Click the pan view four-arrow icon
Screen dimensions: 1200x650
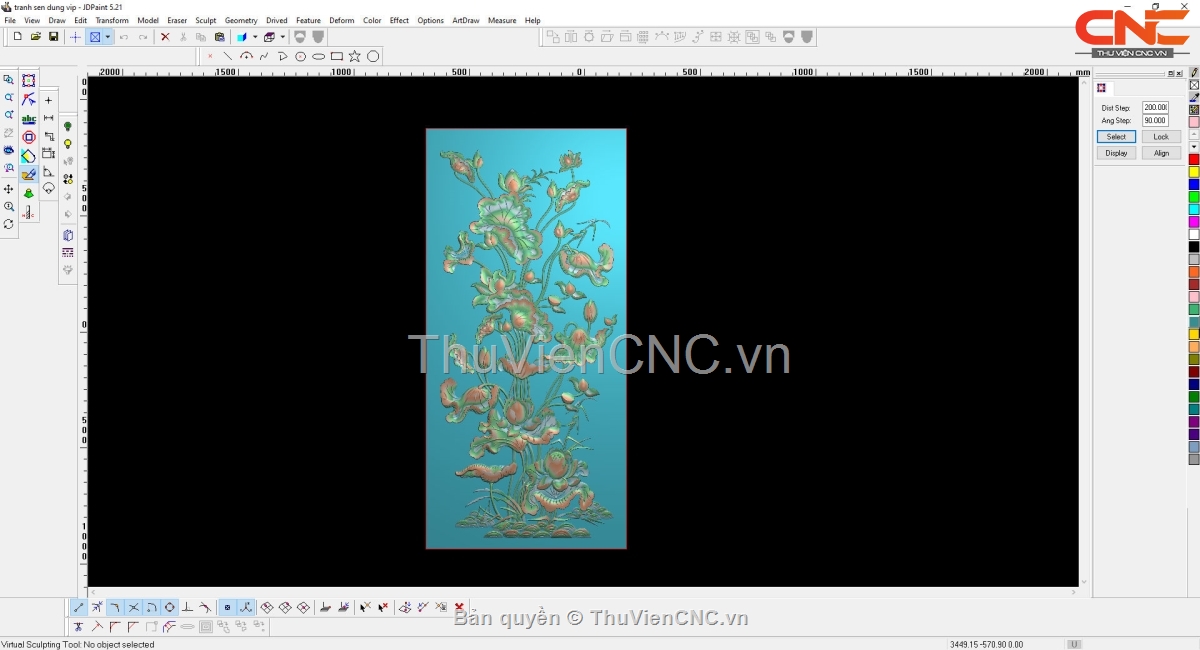[x=9, y=189]
